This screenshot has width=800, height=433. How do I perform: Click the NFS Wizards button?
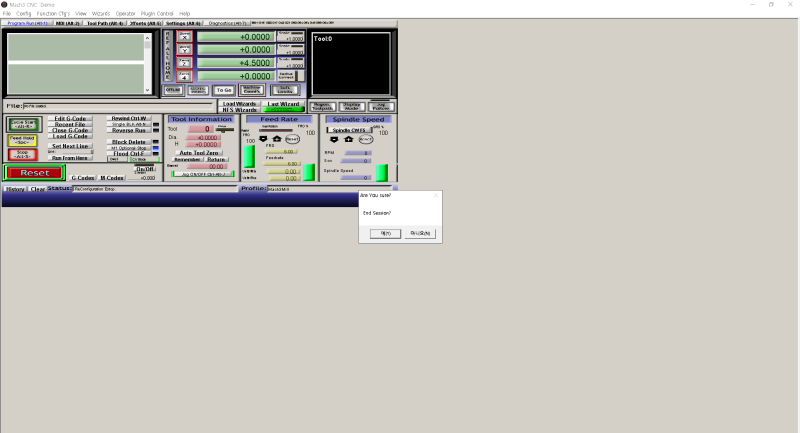pyautogui.click(x=239, y=110)
